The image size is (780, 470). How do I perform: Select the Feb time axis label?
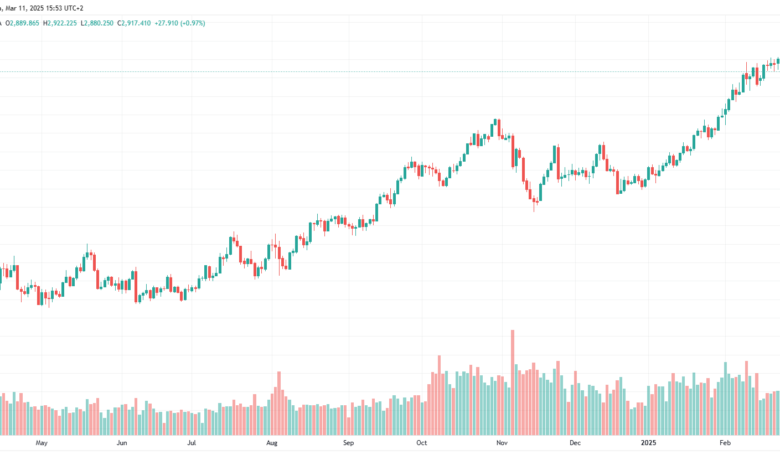click(725, 443)
